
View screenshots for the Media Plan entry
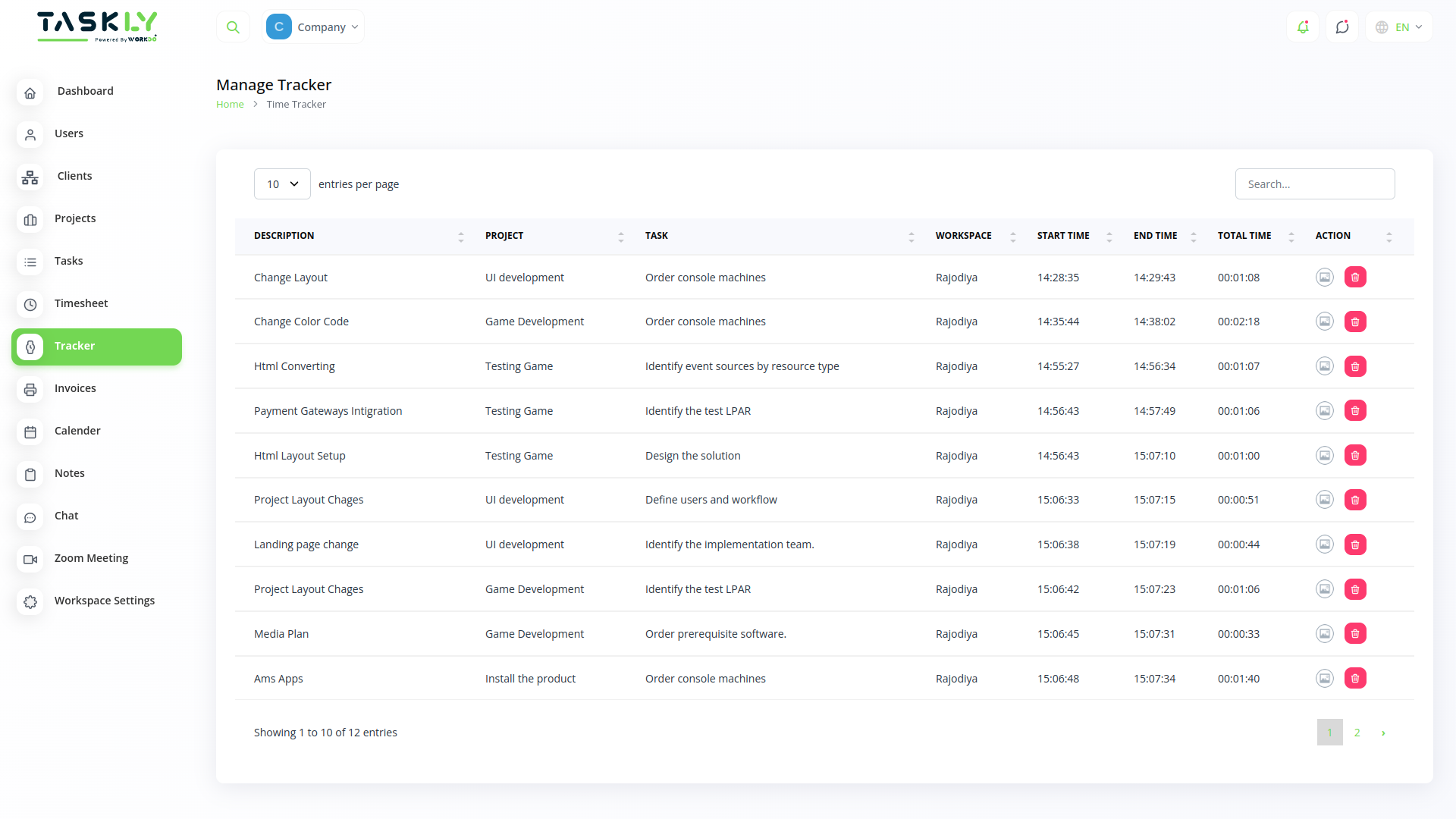1325,633
